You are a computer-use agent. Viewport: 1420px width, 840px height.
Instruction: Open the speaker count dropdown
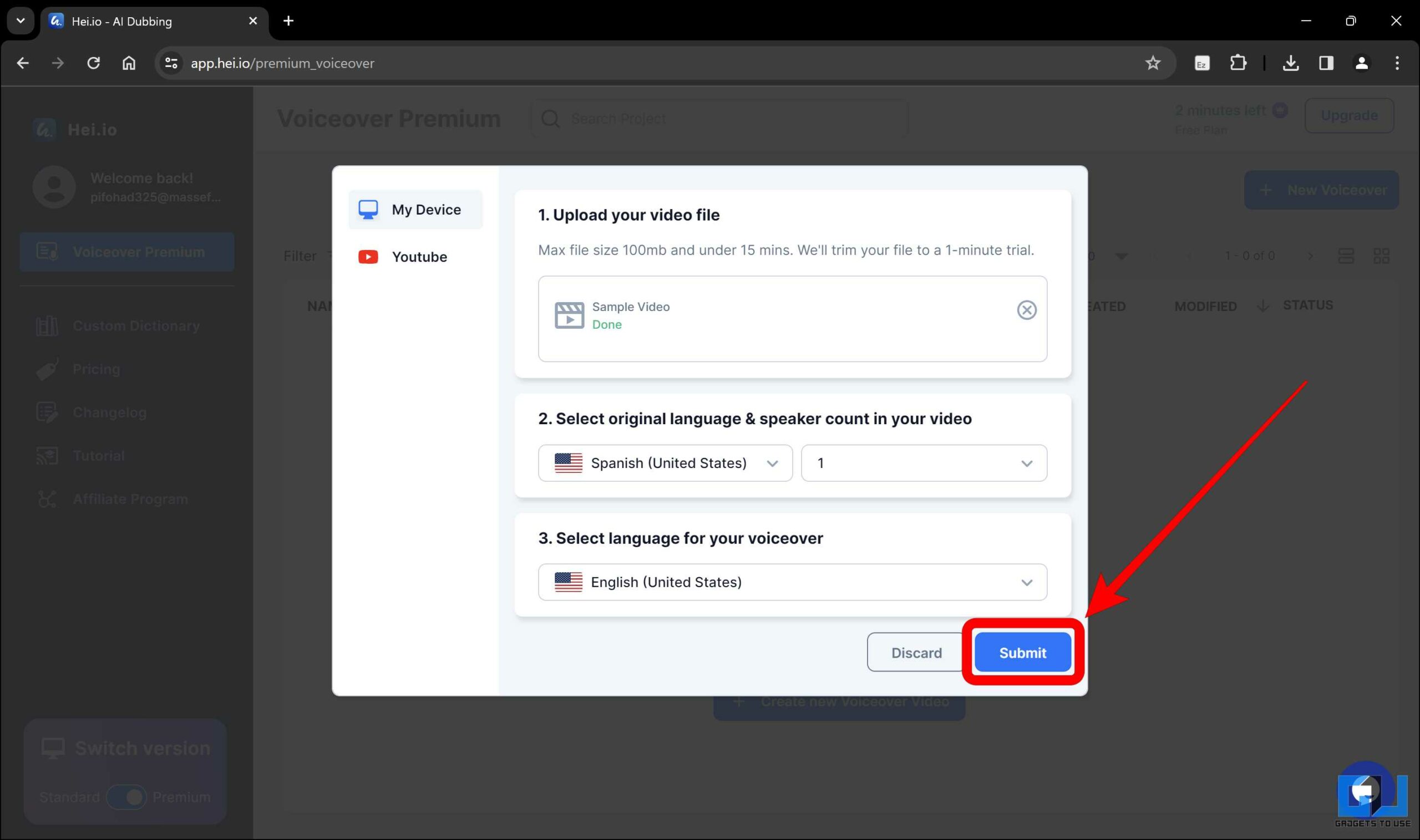(x=924, y=463)
